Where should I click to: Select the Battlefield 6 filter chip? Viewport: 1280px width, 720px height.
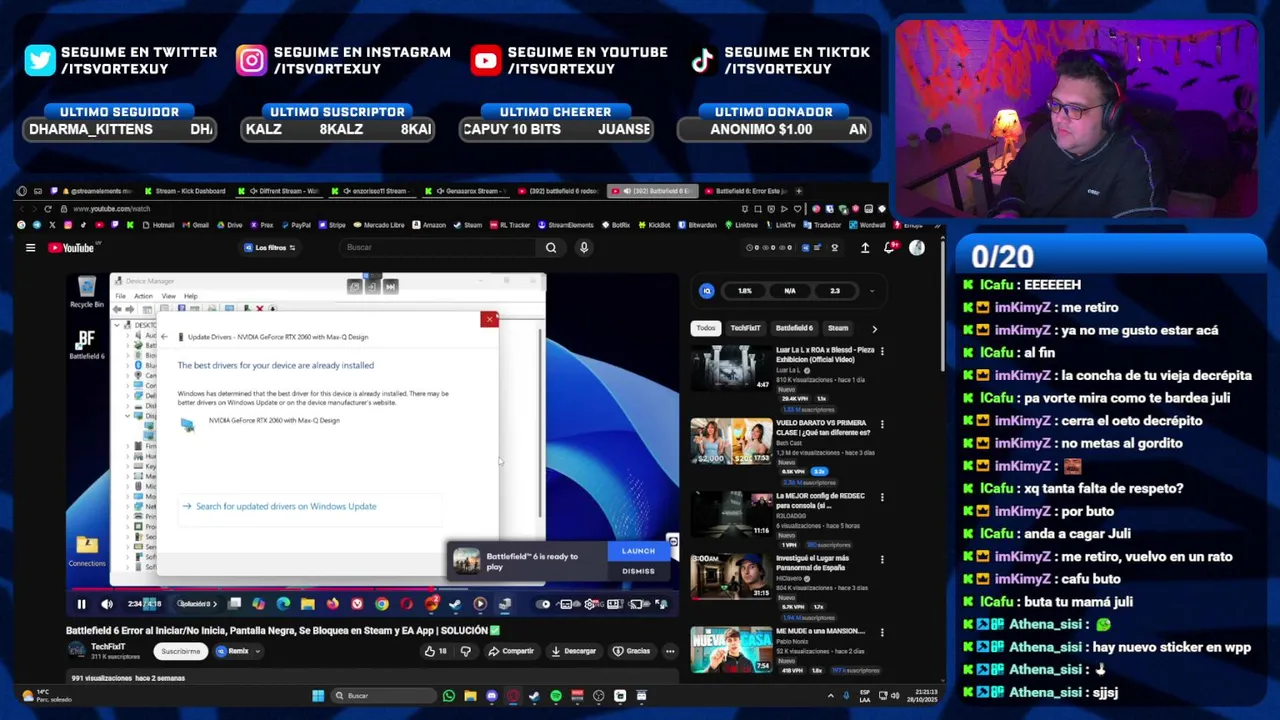click(x=794, y=328)
